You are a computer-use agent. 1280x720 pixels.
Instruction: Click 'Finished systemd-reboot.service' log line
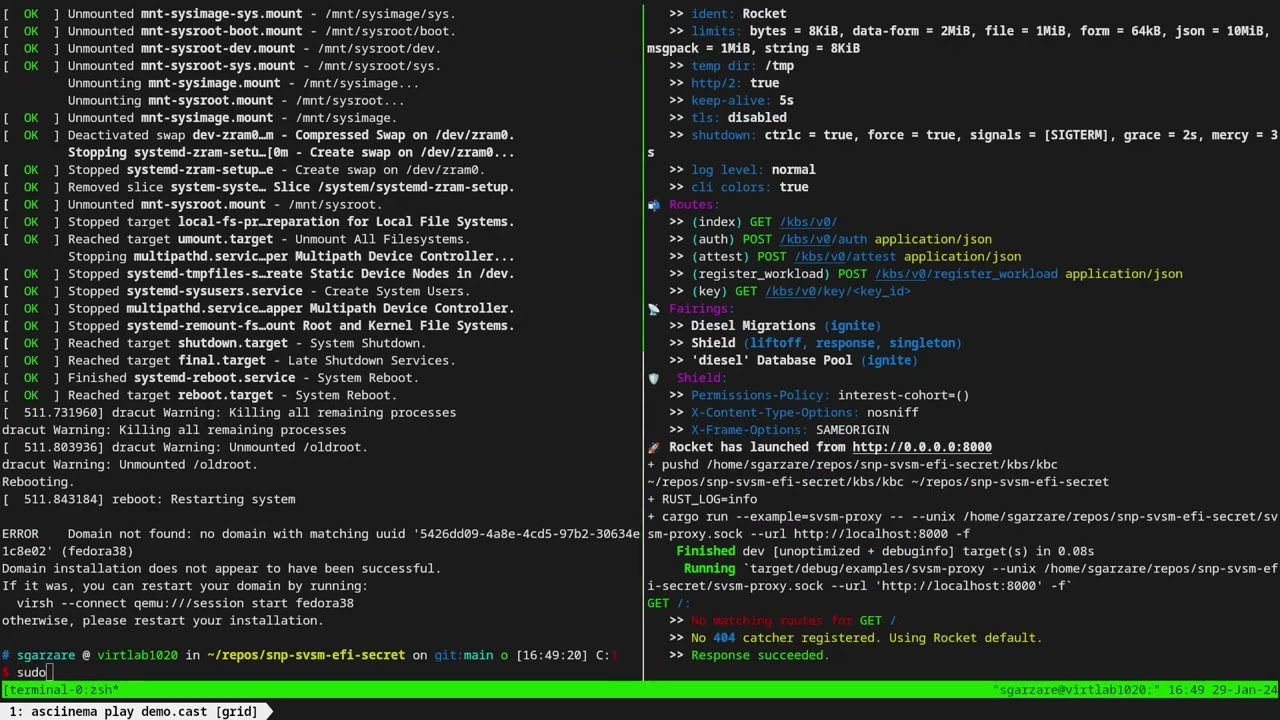point(211,378)
